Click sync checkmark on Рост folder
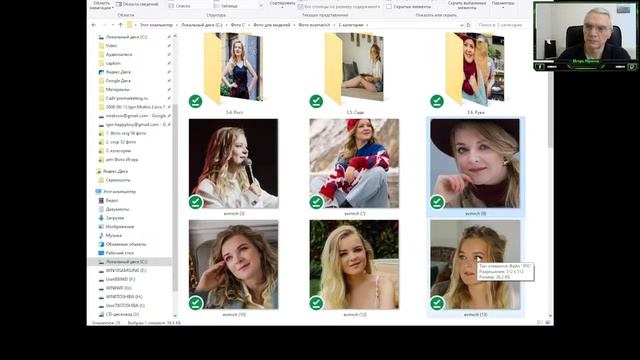 pyautogui.click(x=196, y=101)
